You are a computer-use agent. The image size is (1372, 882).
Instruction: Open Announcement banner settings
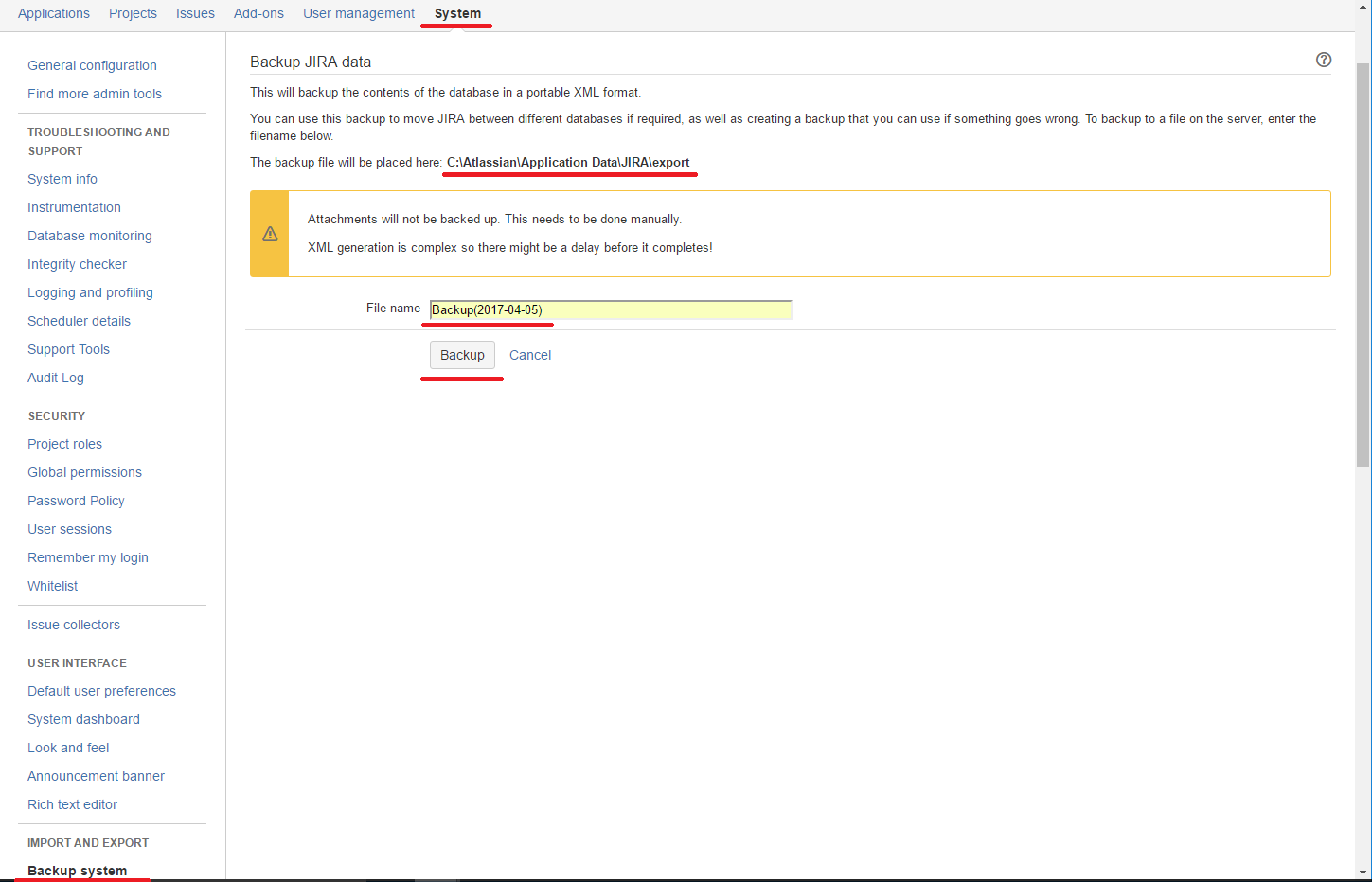(x=96, y=776)
